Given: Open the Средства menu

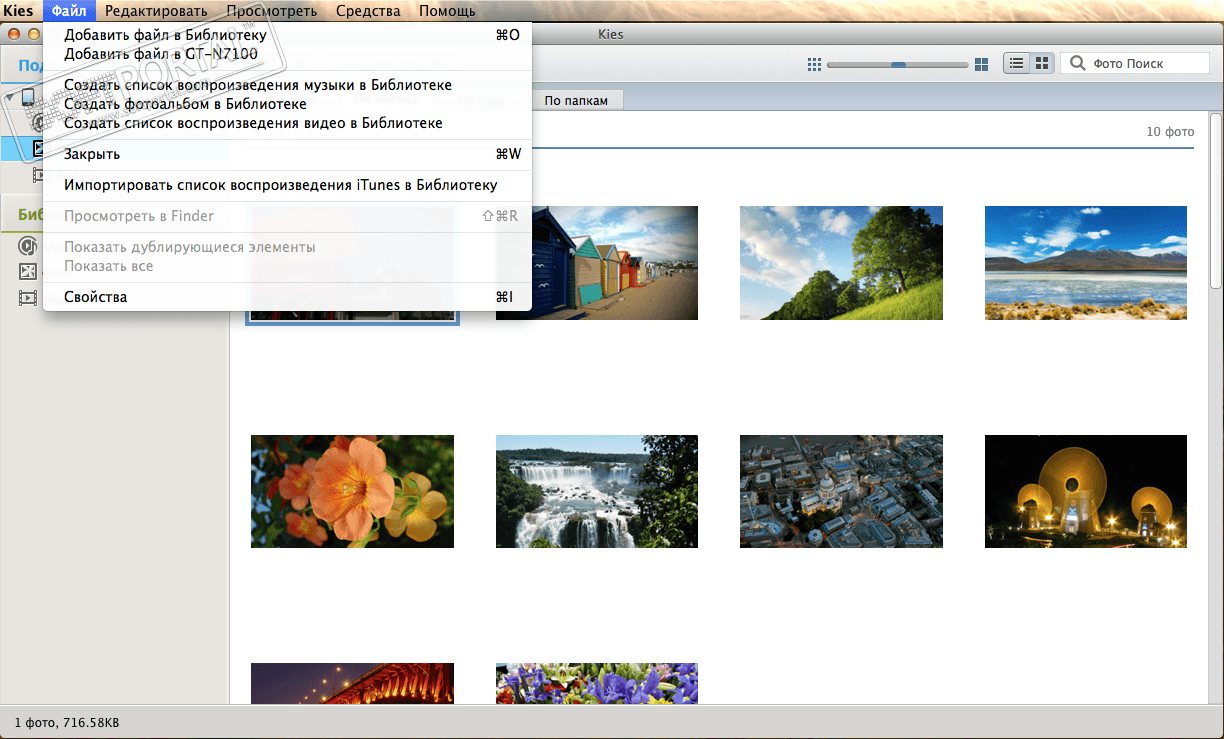Looking at the screenshot, I should (x=368, y=11).
